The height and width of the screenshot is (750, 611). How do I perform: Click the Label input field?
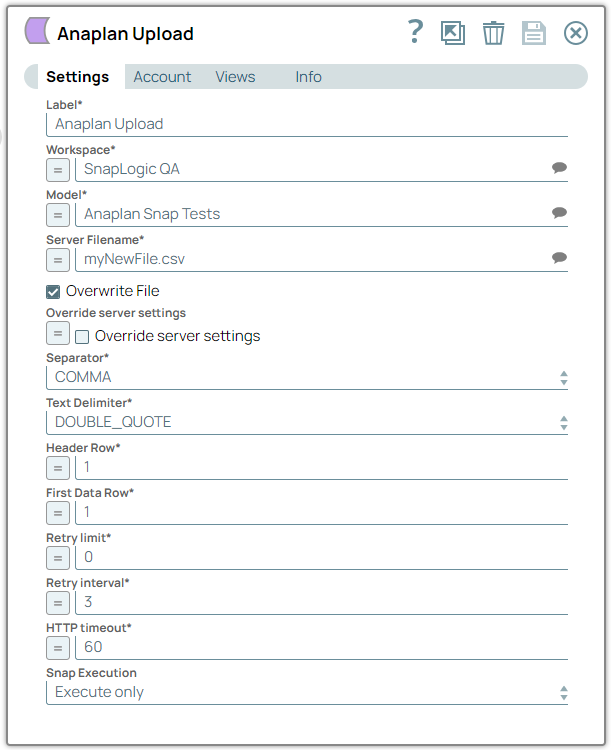307,124
